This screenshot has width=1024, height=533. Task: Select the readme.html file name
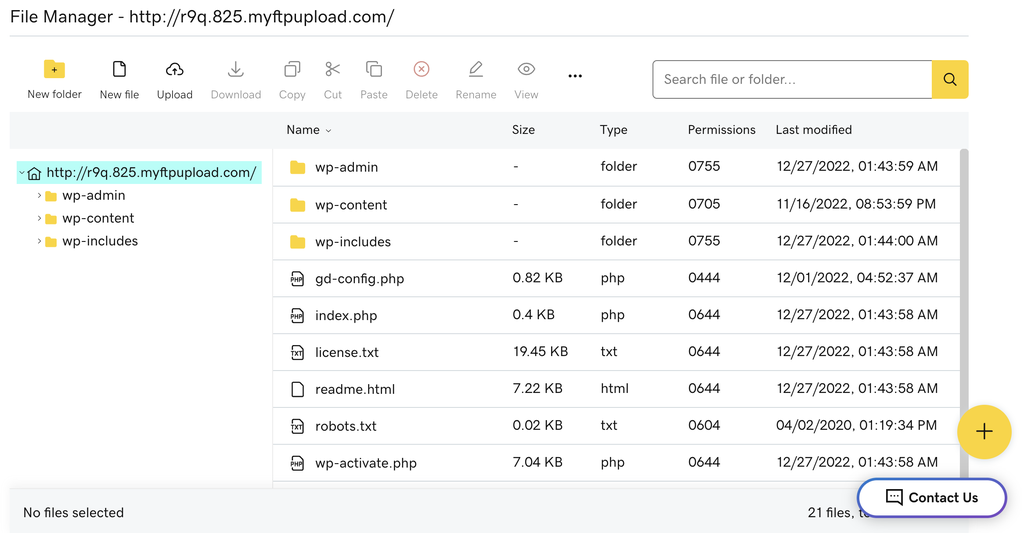pos(355,389)
